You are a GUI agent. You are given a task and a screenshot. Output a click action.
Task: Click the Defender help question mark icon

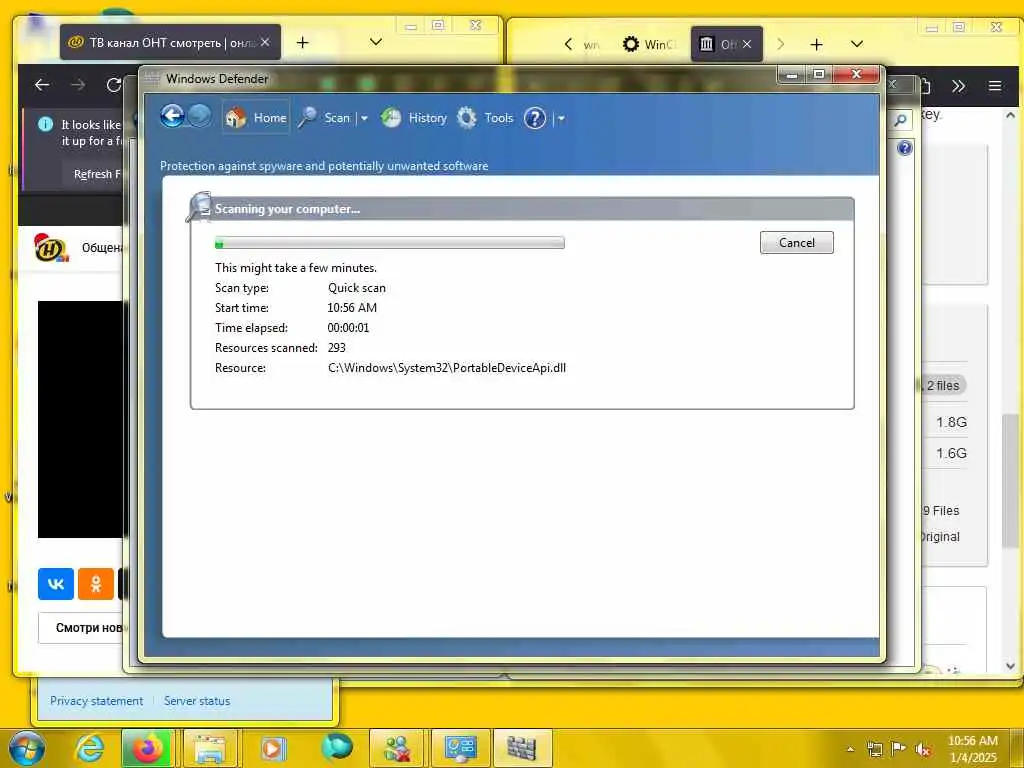(535, 118)
